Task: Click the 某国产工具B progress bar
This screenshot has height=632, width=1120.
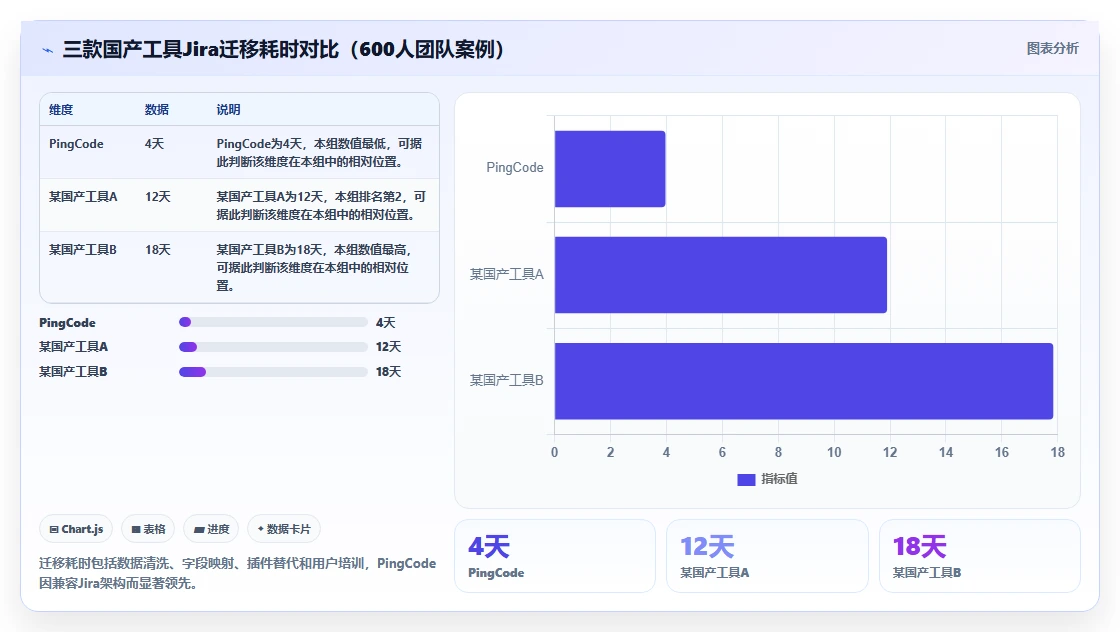Action: coord(273,372)
